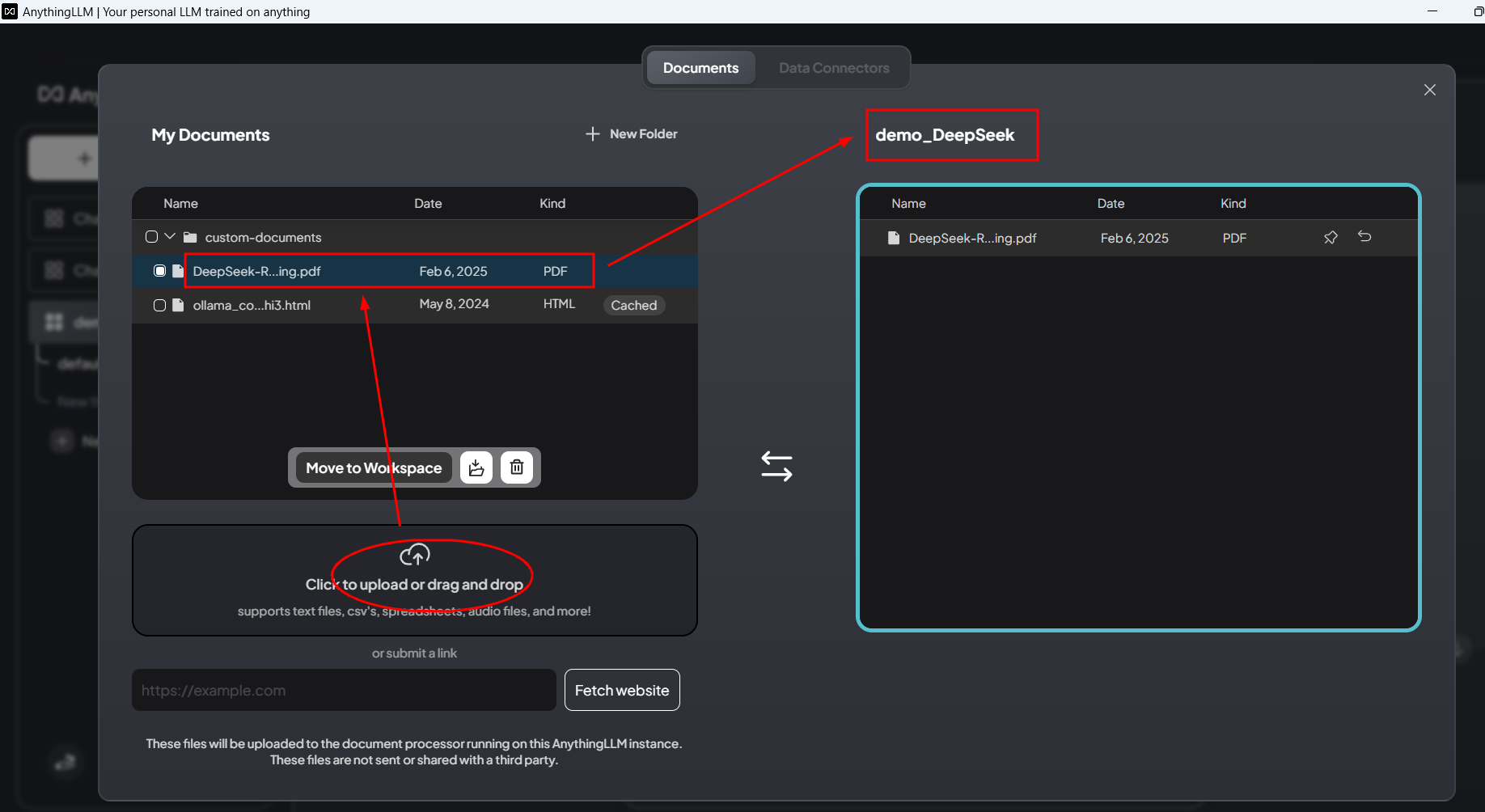The width and height of the screenshot is (1485, 812).
Task: Click the remove-from-workspace undo arrow icon
Action: tap(1364, 236)
